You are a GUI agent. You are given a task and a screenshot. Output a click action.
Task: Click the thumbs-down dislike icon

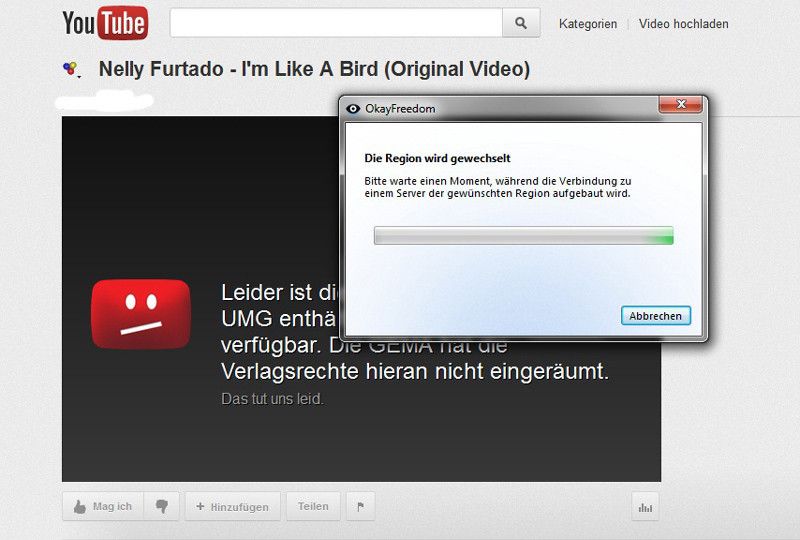click(162, 506)
